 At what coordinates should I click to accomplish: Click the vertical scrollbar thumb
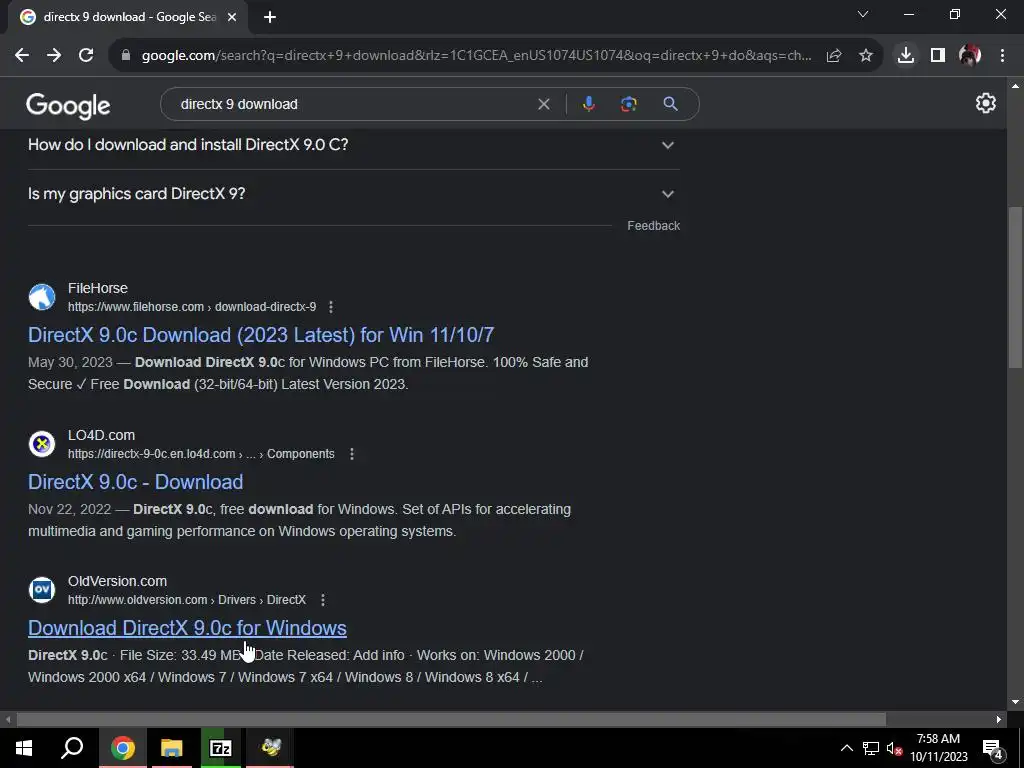1015,287
